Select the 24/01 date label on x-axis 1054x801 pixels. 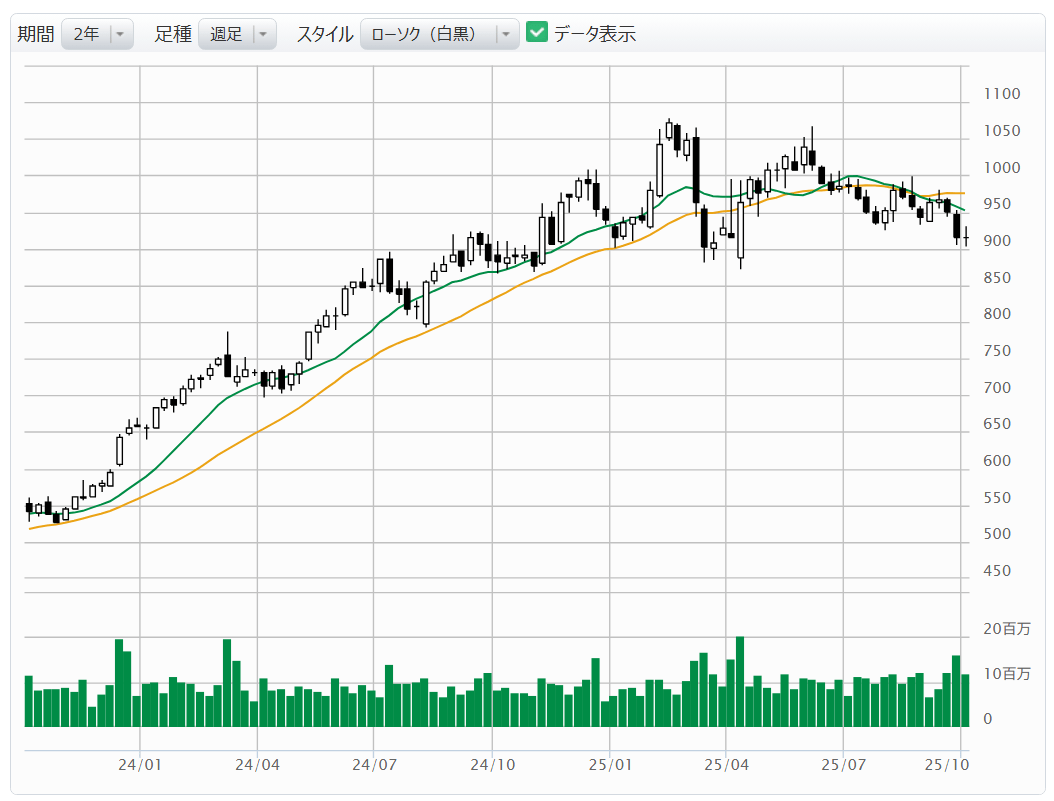(x=140, y=765)
